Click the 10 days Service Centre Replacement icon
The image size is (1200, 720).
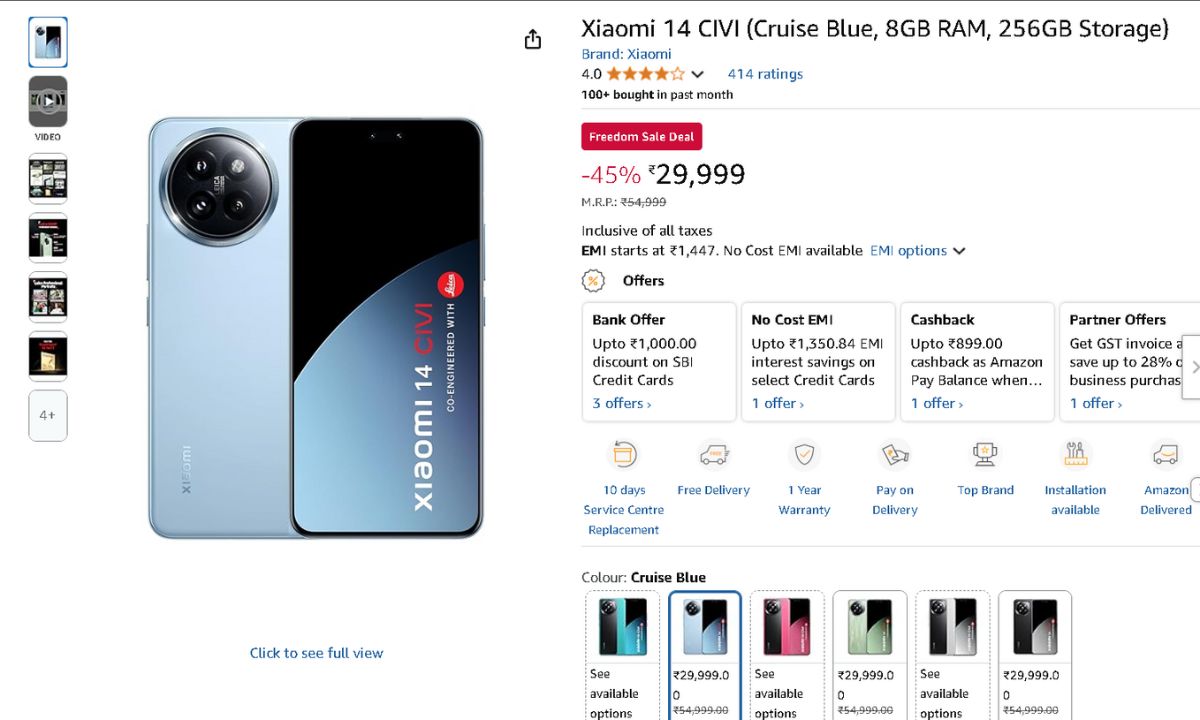(623, 455)
